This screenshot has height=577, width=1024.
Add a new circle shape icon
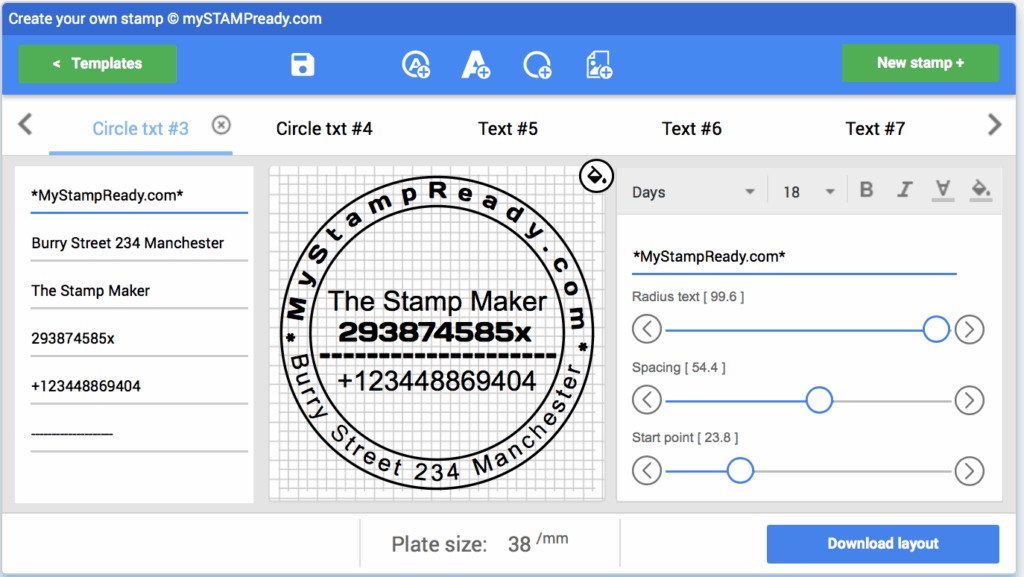click(x=537, y=65)
